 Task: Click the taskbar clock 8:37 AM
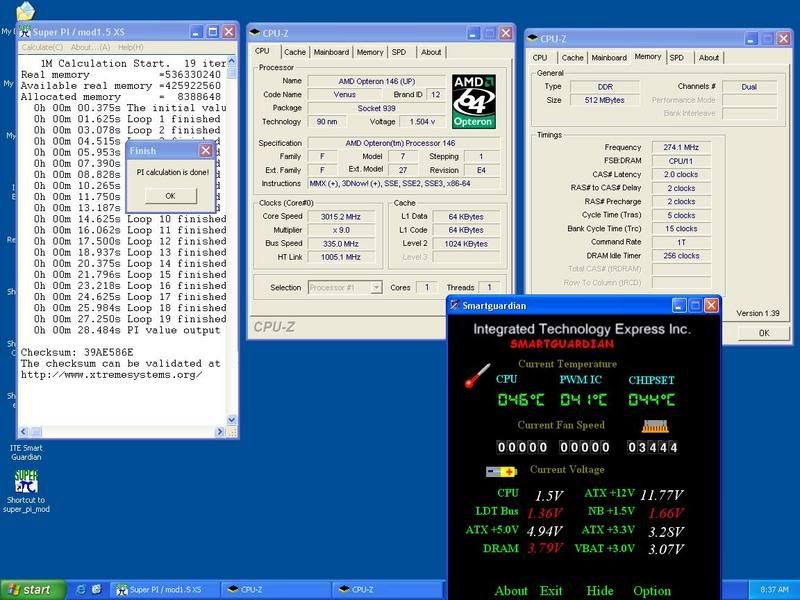point(774,590)
